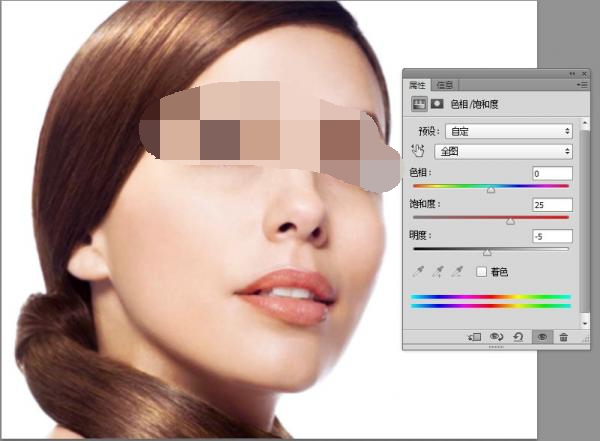Click the 饱和度 saturation slider handle
Screen dimensions: 600x441
click(x=510, y=221)
